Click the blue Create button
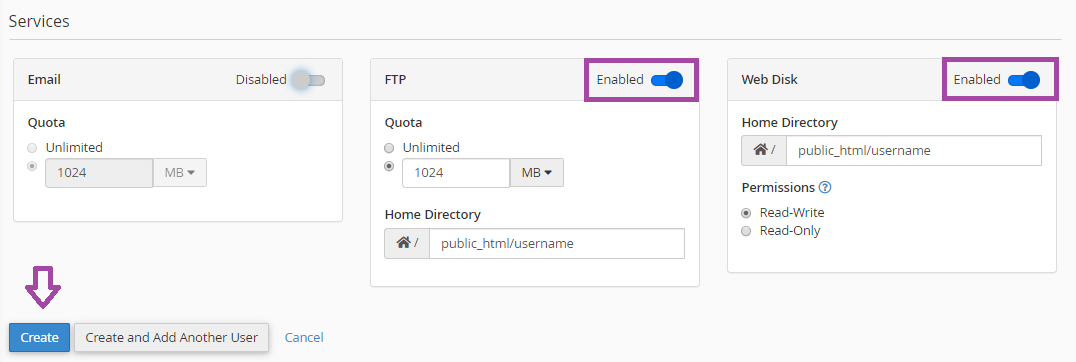1076x362 pixels. point(39,337)
